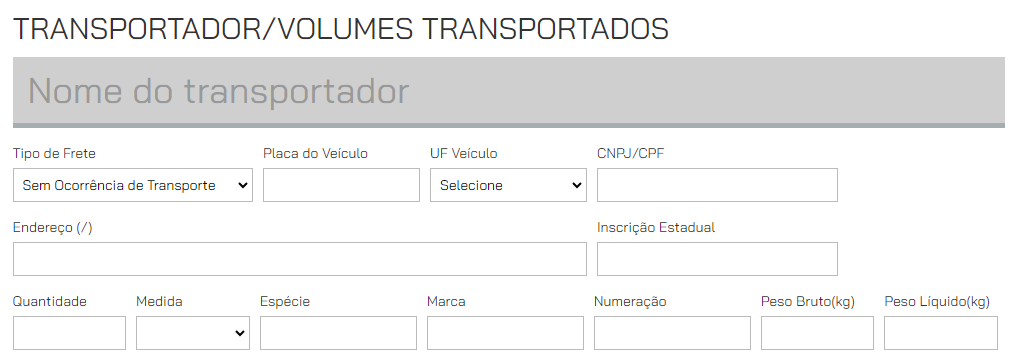Open the Medida dropdown list
Viewport: 1012px width, 360px height.
coord(193,333)
